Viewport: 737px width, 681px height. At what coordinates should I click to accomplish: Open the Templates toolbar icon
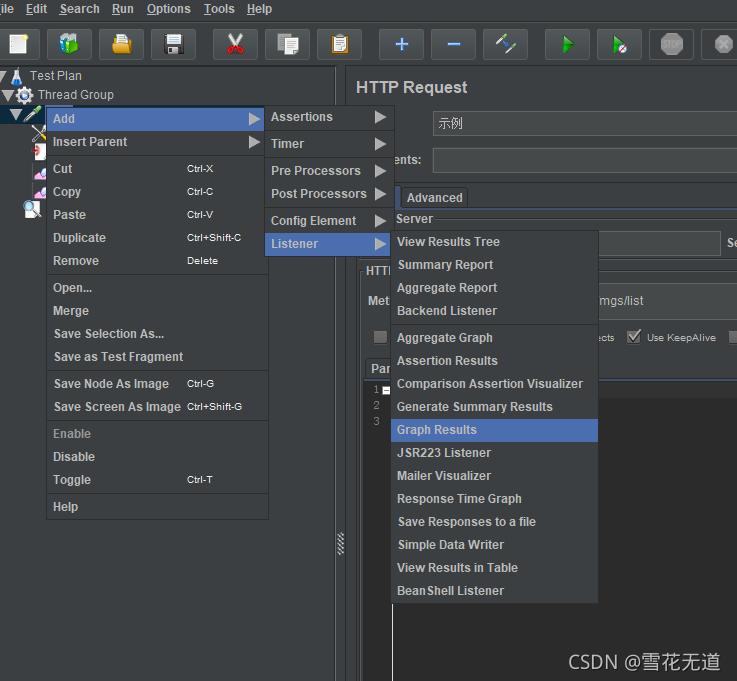click(70, 44)
